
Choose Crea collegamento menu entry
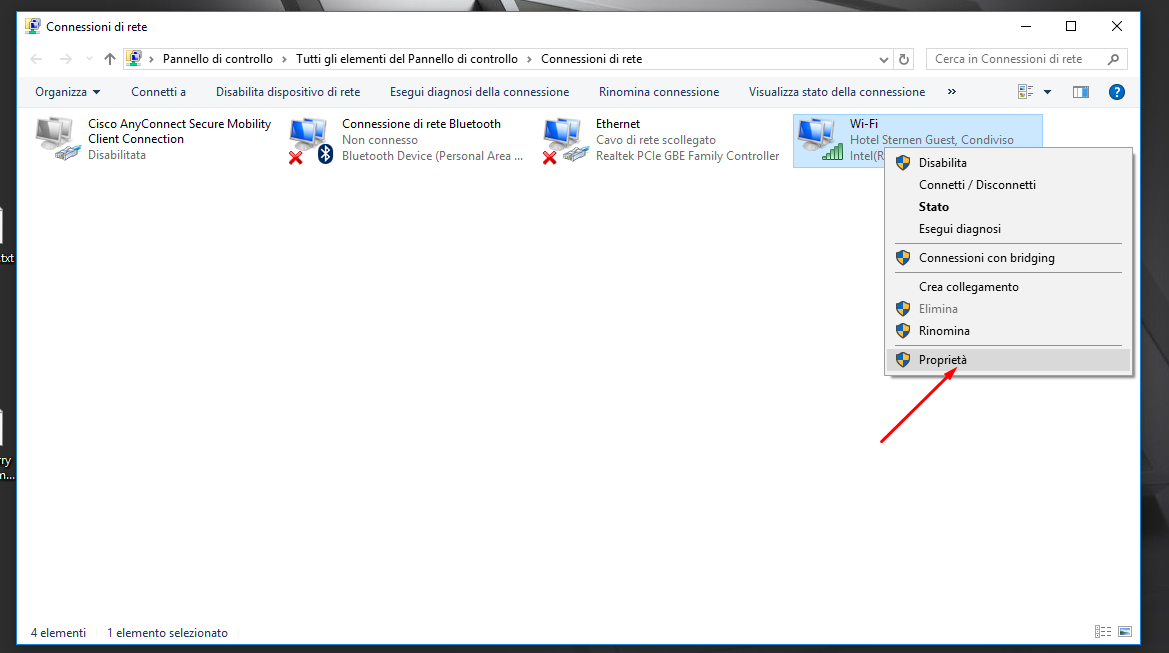1009,287
